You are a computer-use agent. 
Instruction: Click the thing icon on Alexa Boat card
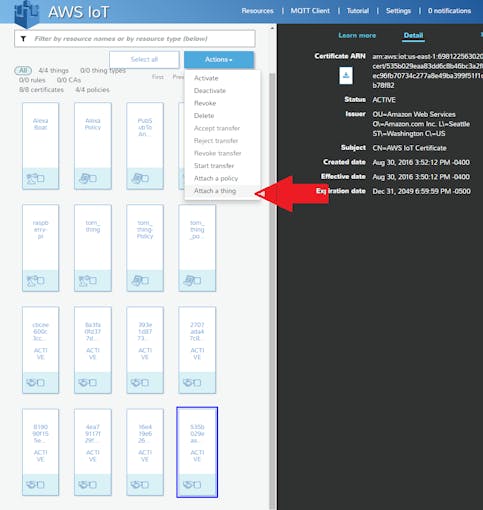click(x=32, y=179)
